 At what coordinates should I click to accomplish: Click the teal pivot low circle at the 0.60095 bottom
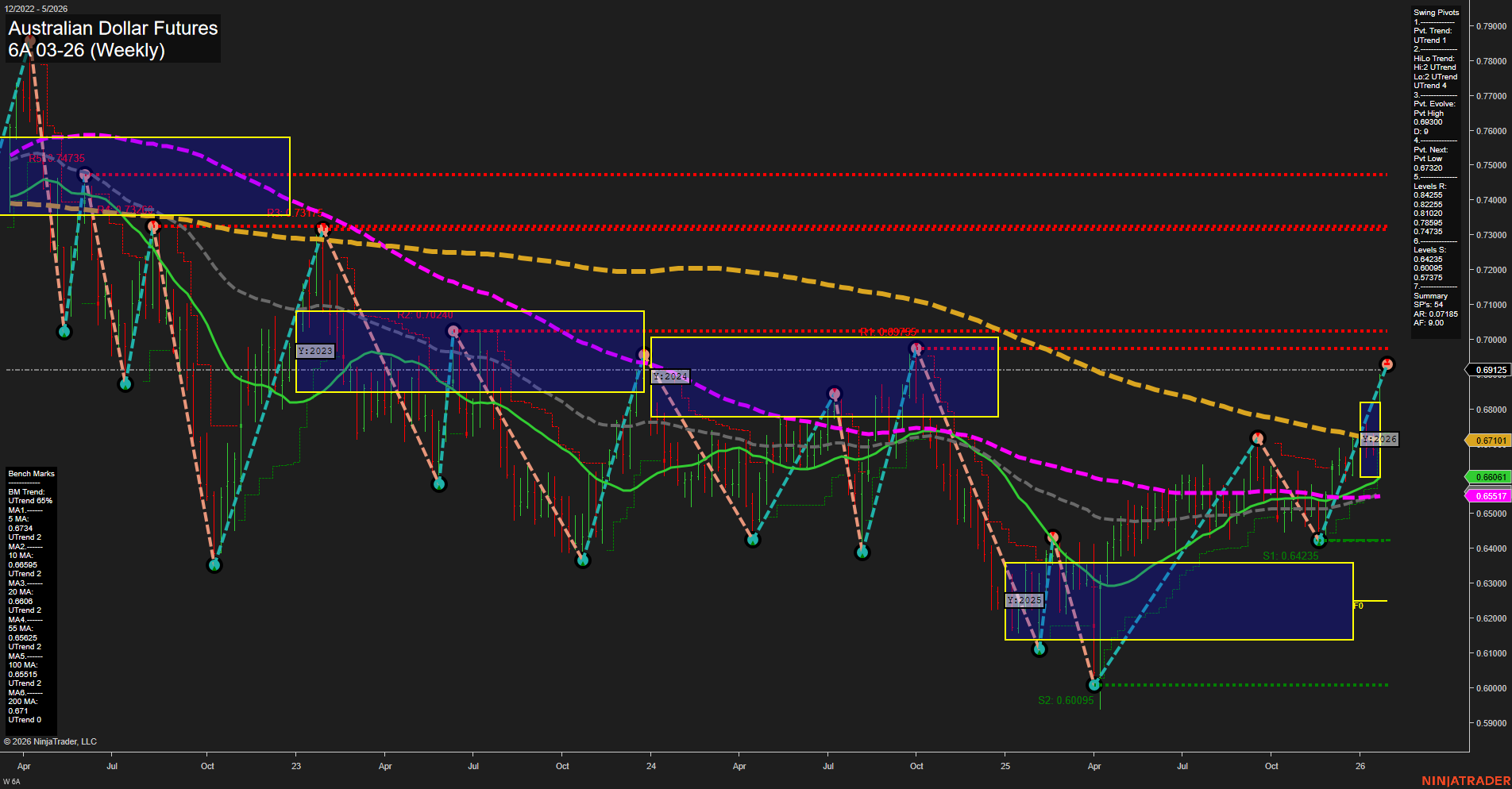(x=1094, y=683)
